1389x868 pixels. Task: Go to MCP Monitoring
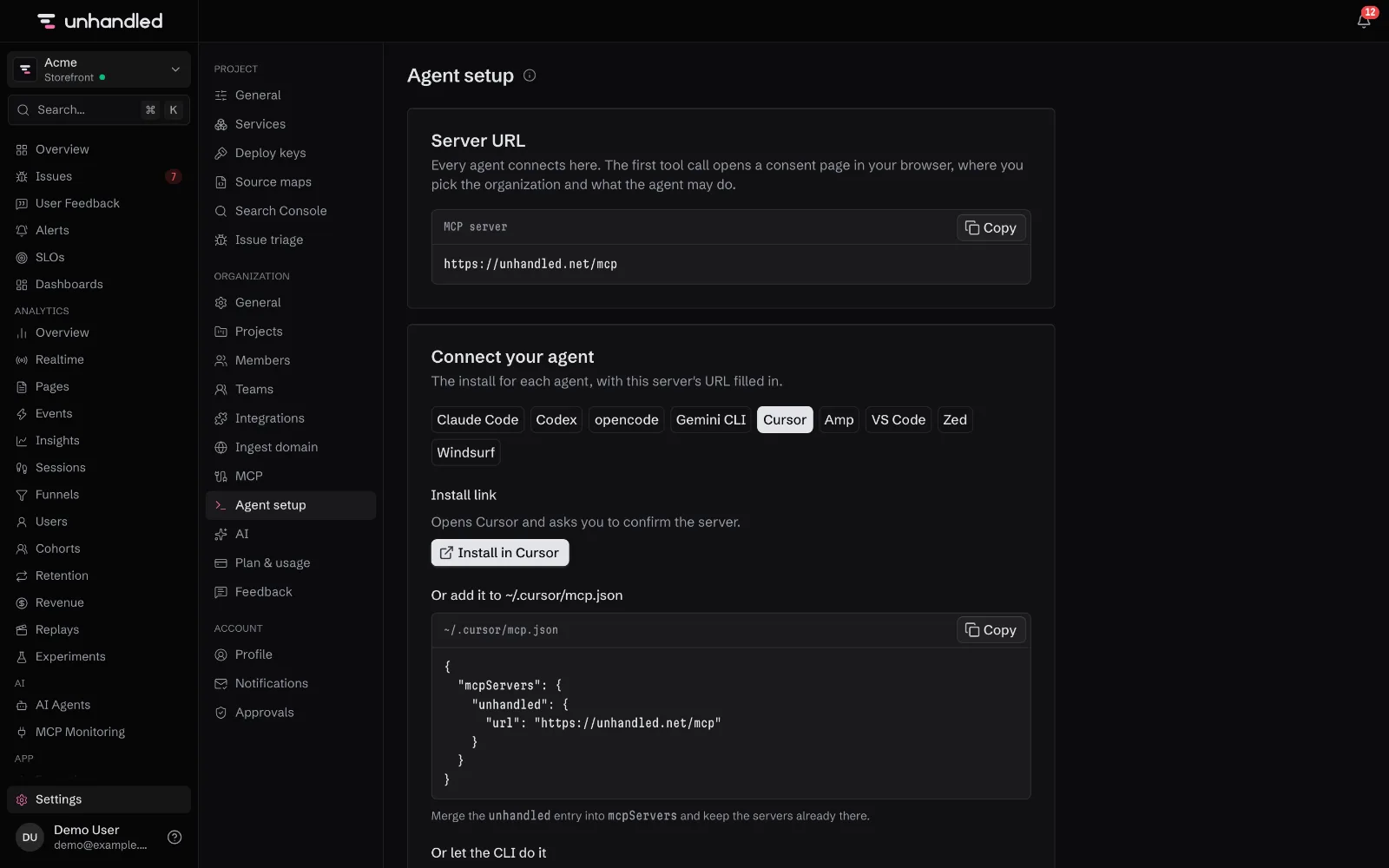coord(99,733)
